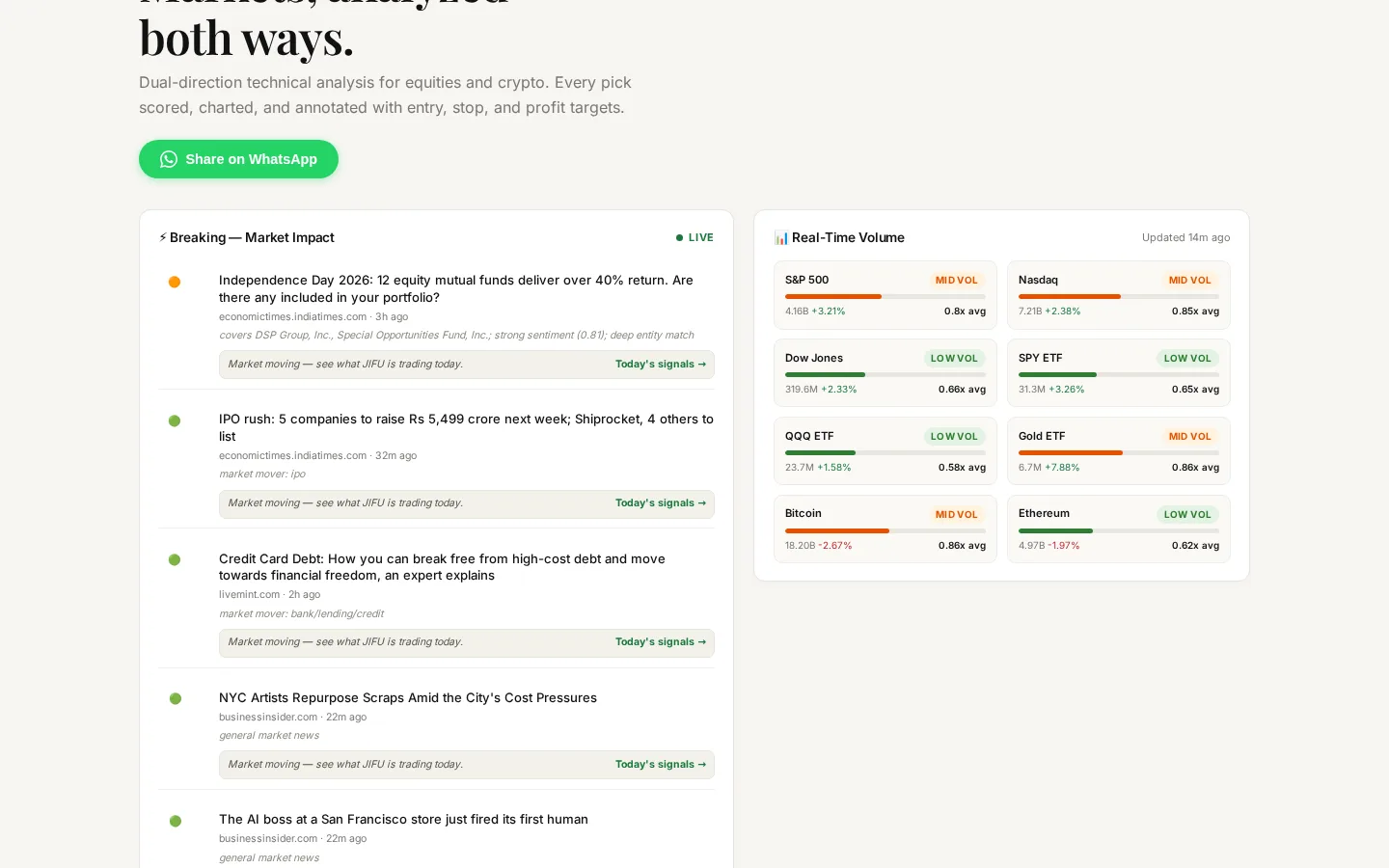Screen dimensions: 1389x868
Task: Click the bar chart icon beside Real-Time Volume
Action: [781, 237]
